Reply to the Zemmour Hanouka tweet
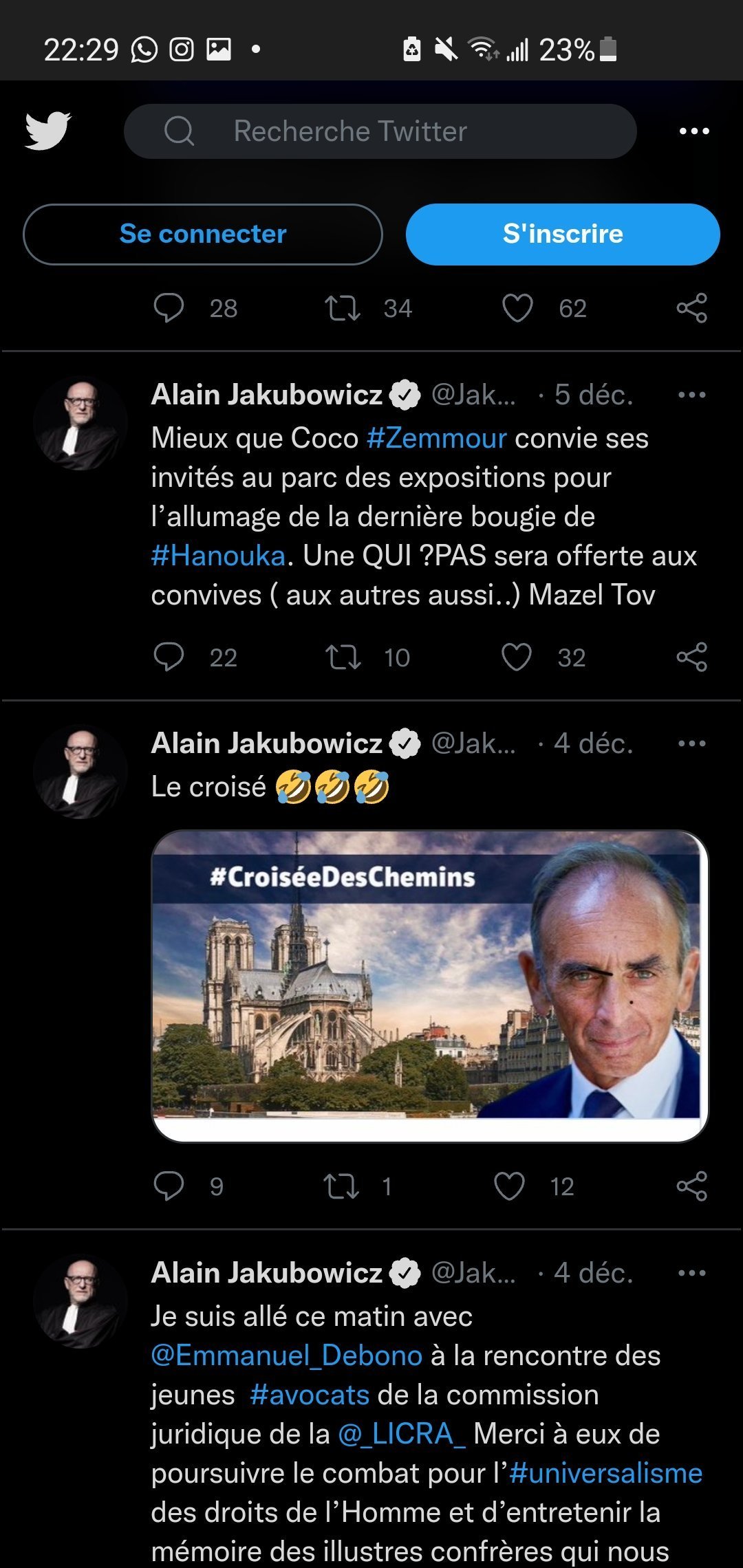The width and height of the screenshot is (743, 1568). (x=169, y=657)
